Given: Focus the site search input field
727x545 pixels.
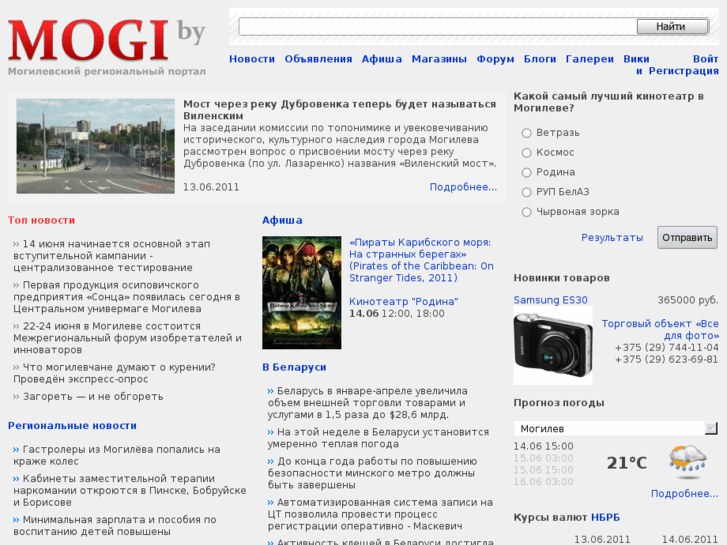Looking at the screenshot, I should tap(438, 26).
